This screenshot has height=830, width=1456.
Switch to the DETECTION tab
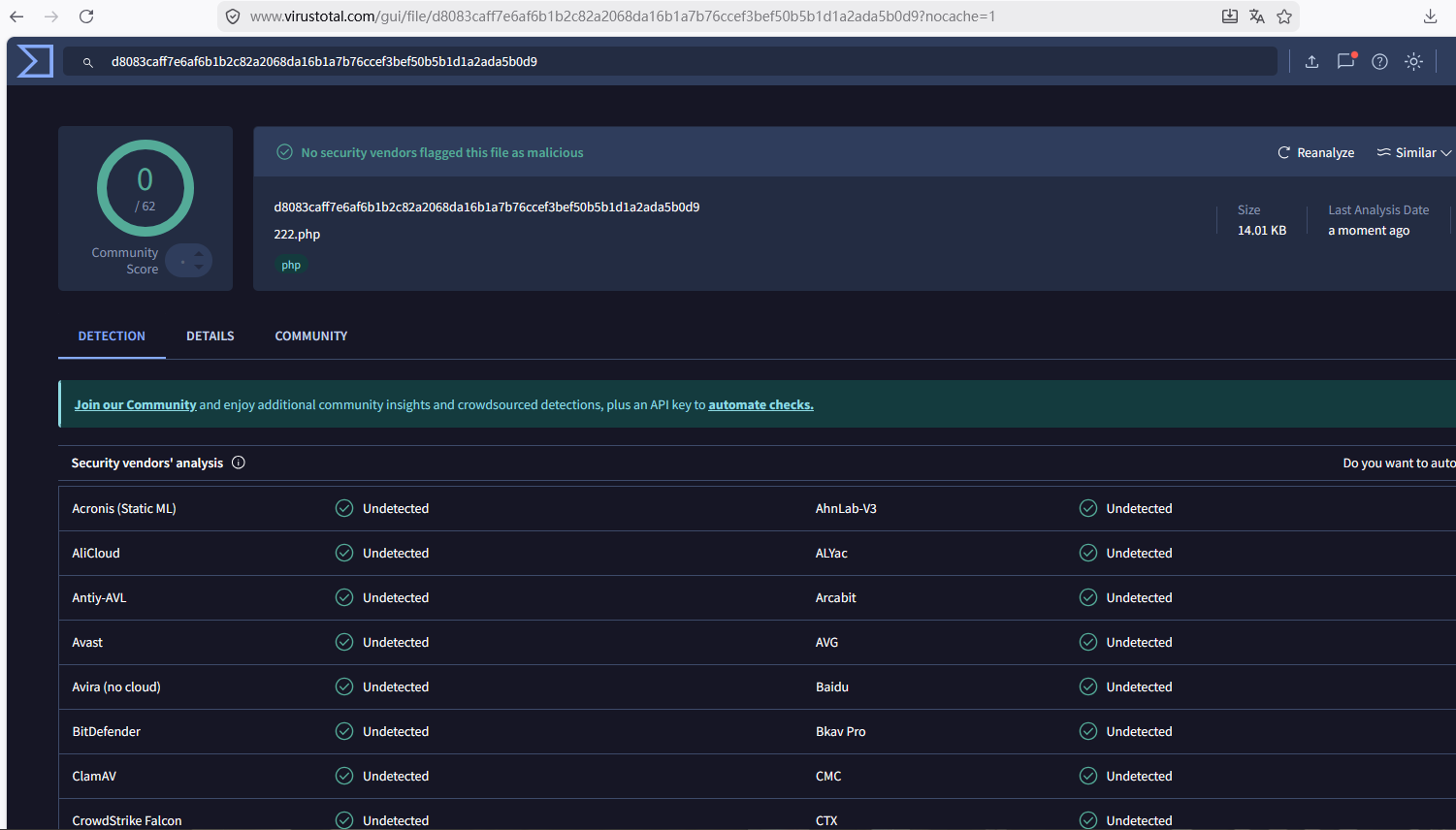pyautogui.click(x=112, y=335)
